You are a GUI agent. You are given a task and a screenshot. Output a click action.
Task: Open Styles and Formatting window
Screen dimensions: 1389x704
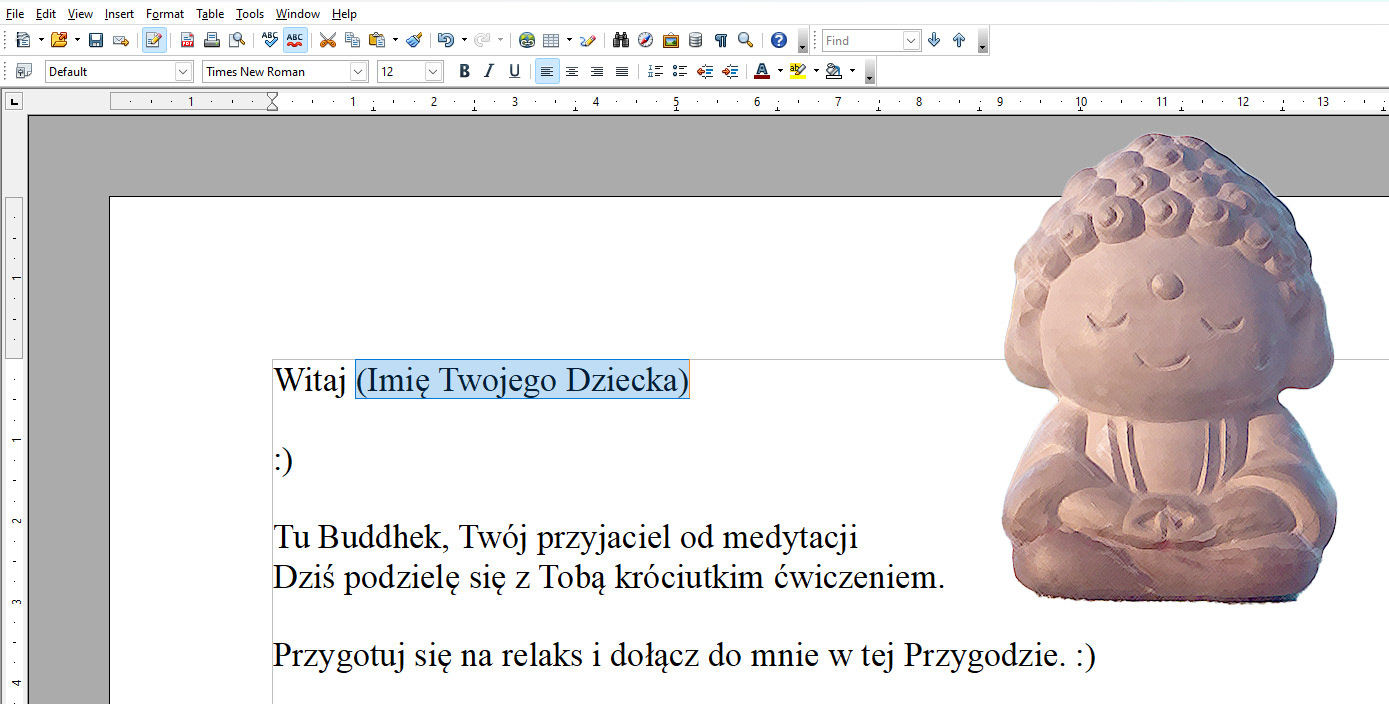(24, 71)
